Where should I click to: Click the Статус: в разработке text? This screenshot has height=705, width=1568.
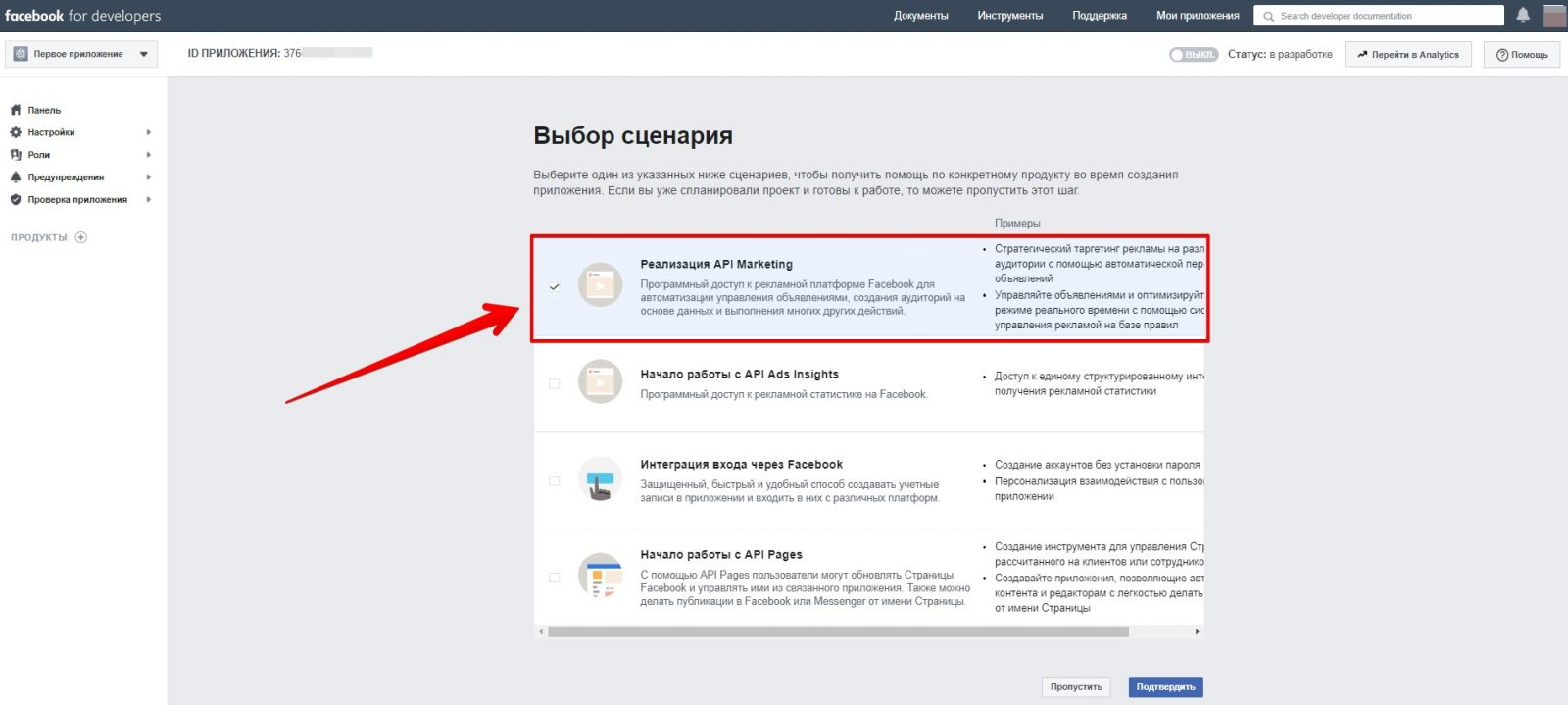click(1280, 55)
